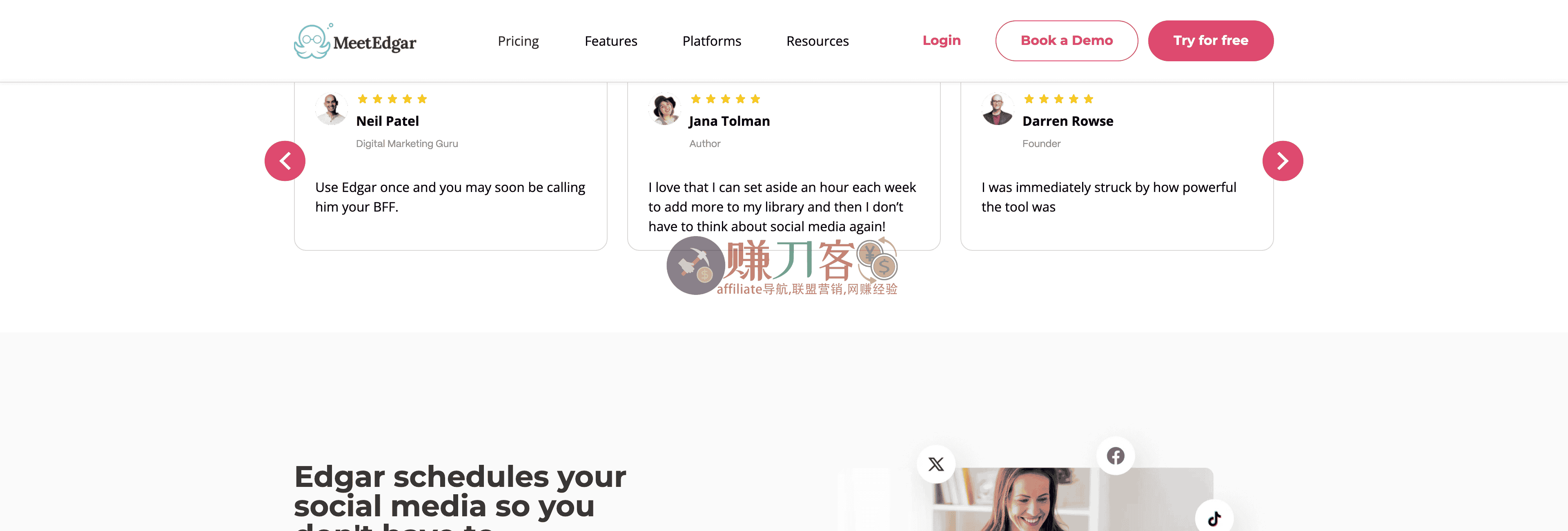This screenshot has width=1568, height=531.
Task: Advance testimonials with right arrow button
Action: coord(1283,161)
